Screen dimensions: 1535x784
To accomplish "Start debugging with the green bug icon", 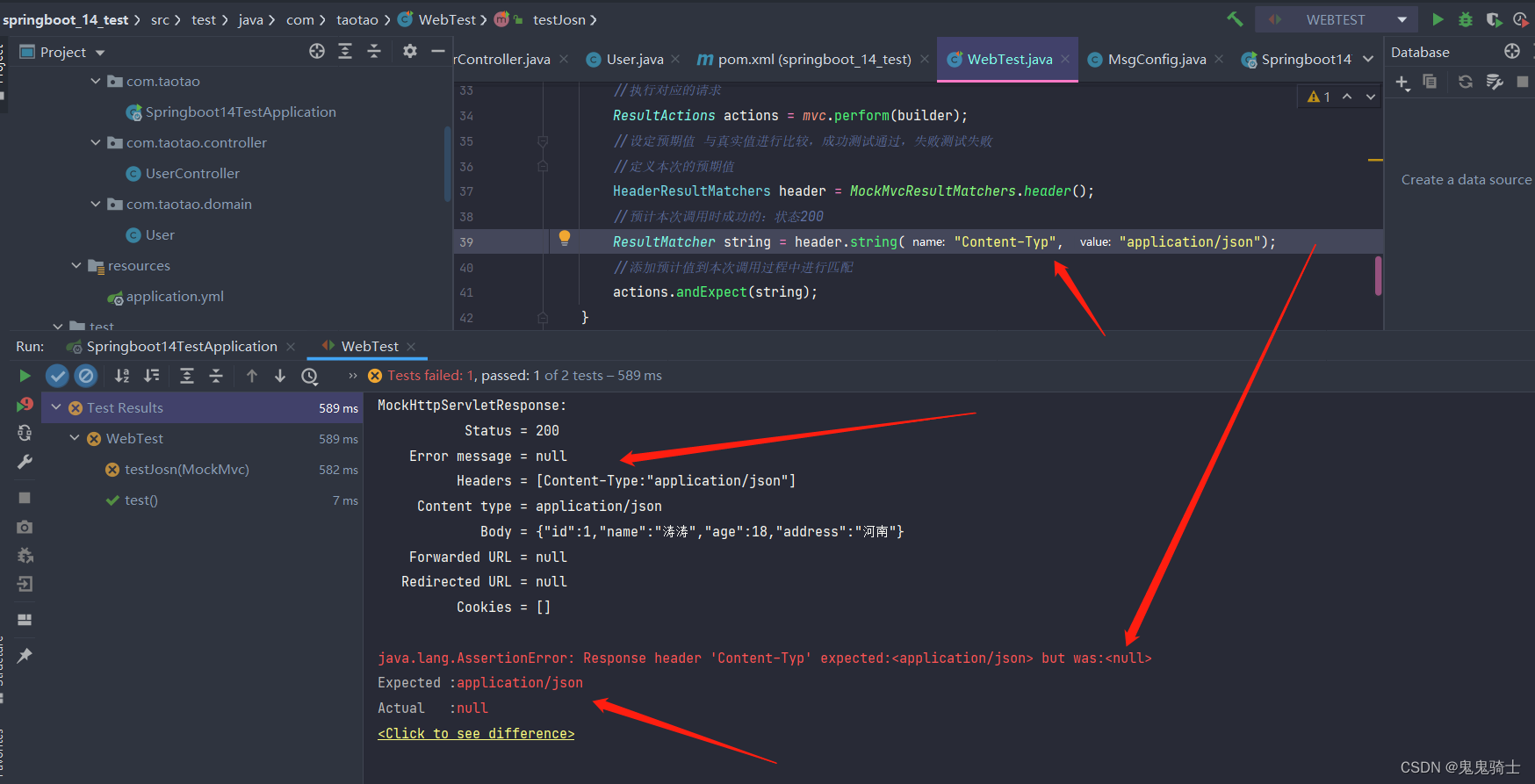I will [x=1466, y=19].
